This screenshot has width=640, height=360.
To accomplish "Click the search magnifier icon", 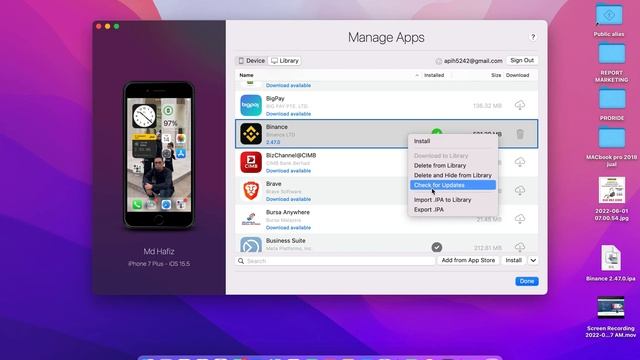I will (x=241, y=260).
